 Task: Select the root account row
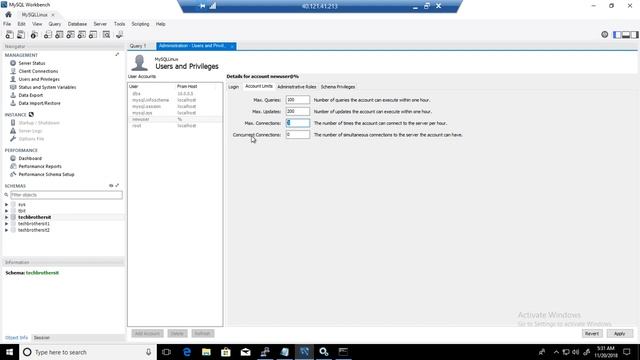(x=175, y=126)
